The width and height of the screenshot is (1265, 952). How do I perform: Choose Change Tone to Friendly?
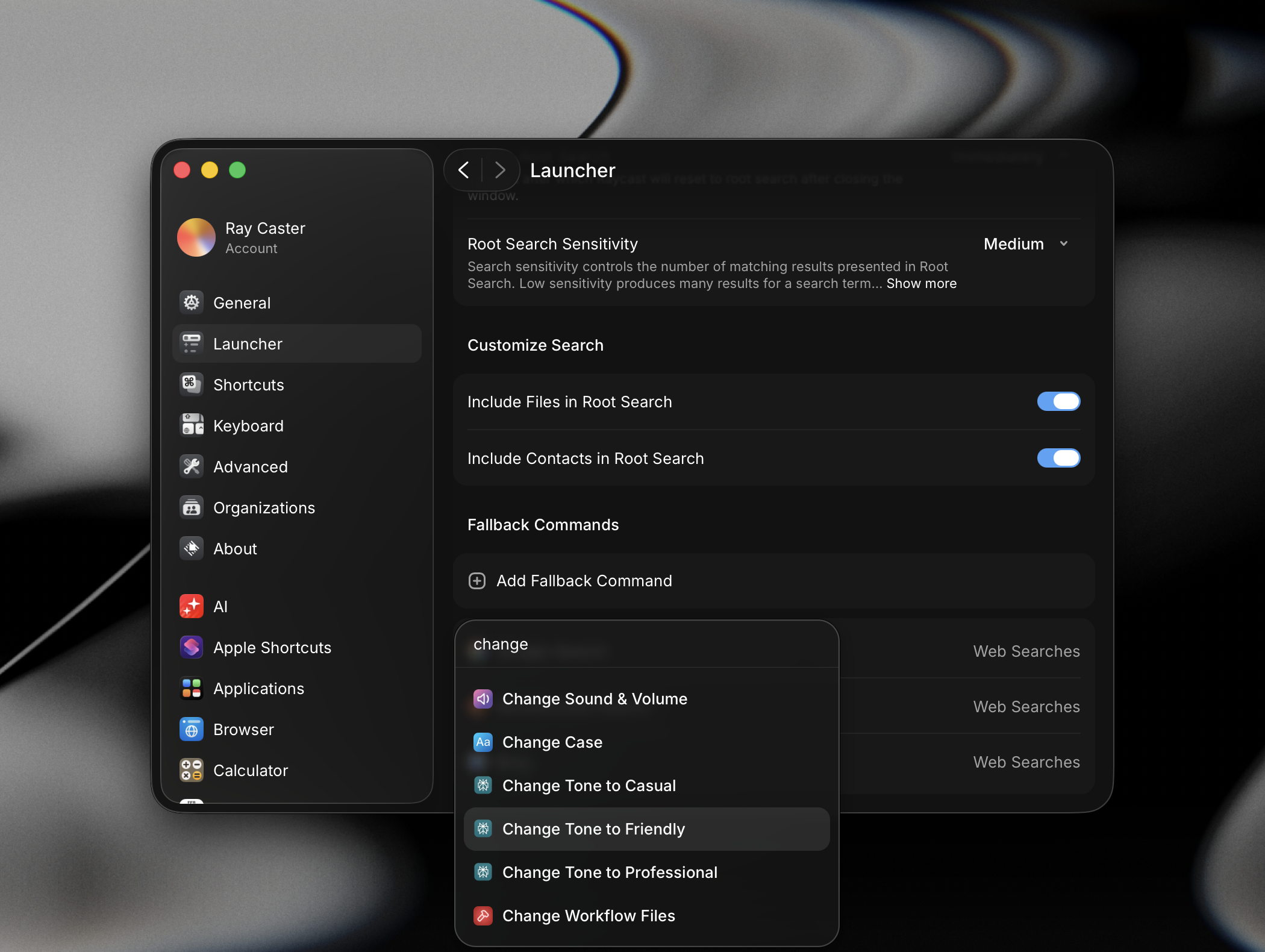click(647, 829)
